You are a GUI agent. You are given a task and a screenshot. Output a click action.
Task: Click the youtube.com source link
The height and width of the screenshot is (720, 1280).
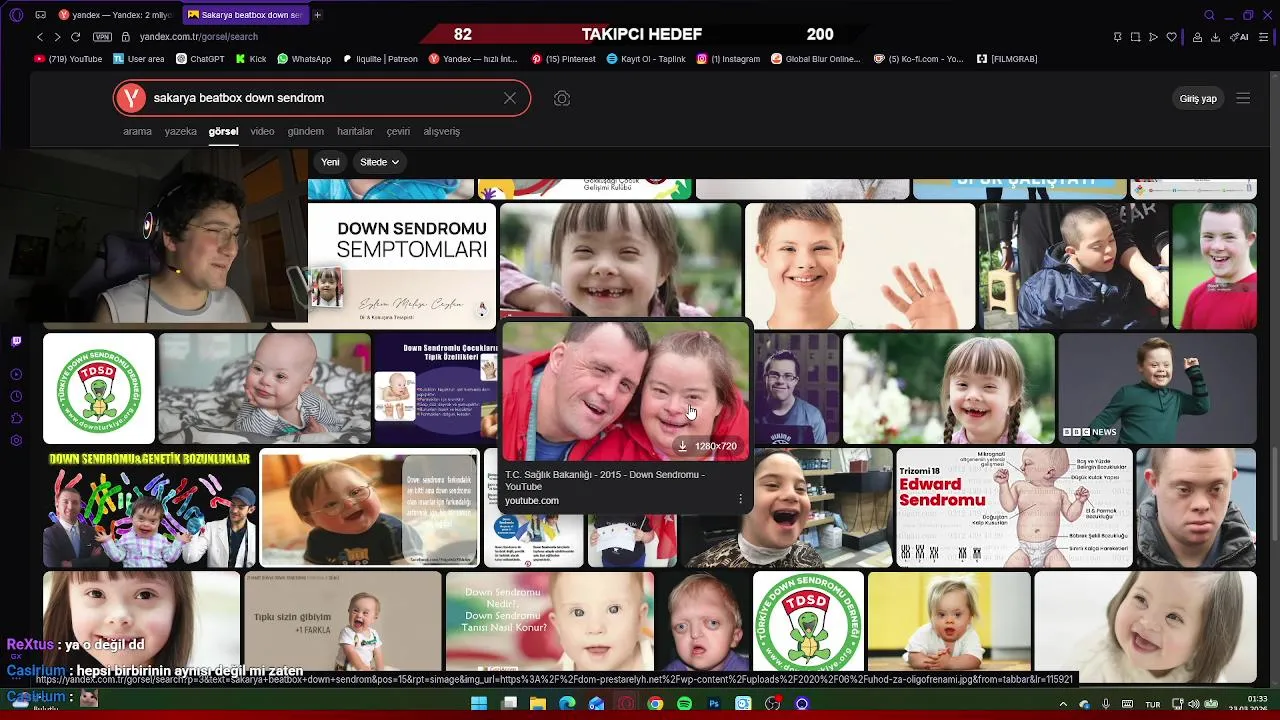click(x=532, y=500)
